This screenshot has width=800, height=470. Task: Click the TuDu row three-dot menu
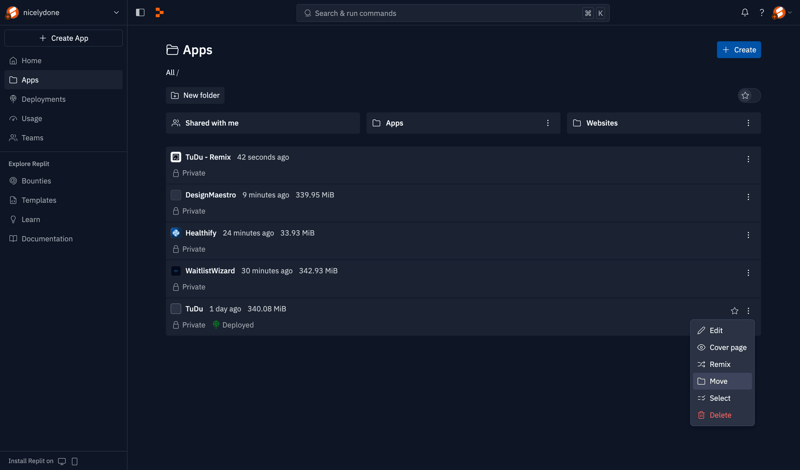(x=748, y=311)
